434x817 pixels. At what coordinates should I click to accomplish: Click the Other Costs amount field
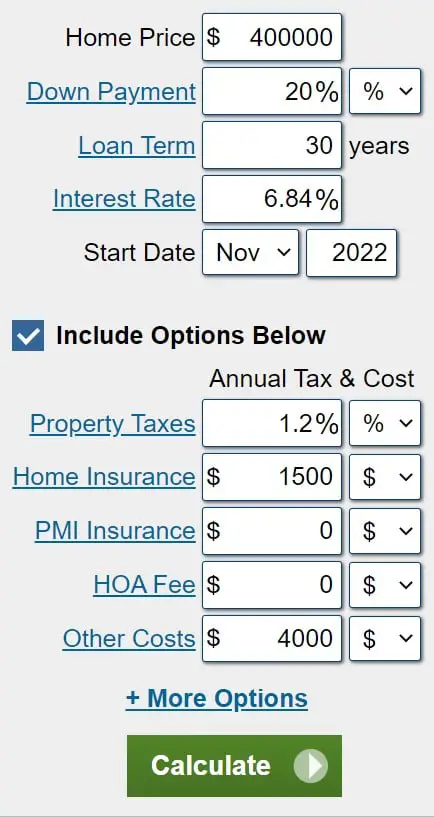click(272, 638)
